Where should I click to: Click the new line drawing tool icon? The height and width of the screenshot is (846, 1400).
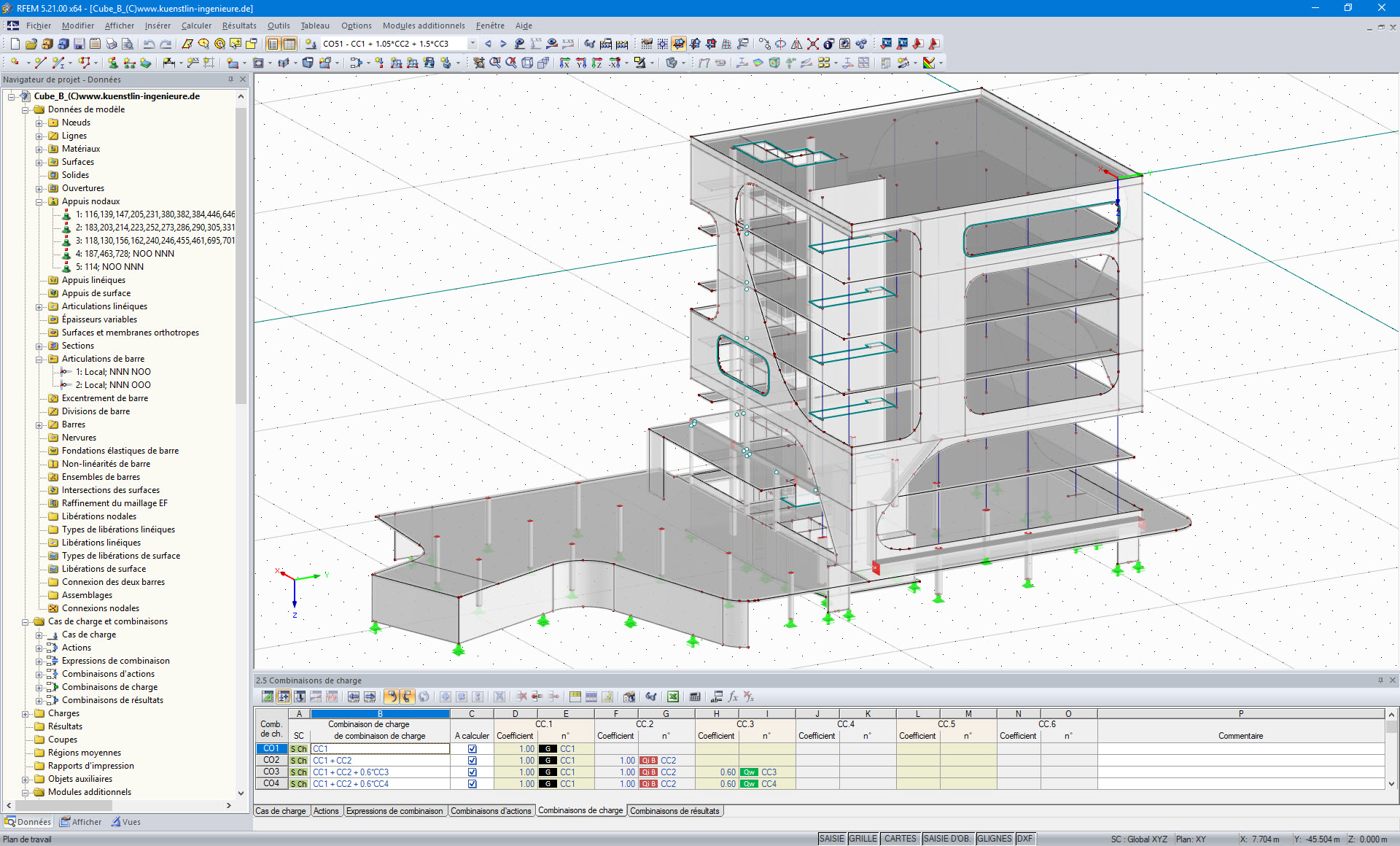click(x=40, y=63)
